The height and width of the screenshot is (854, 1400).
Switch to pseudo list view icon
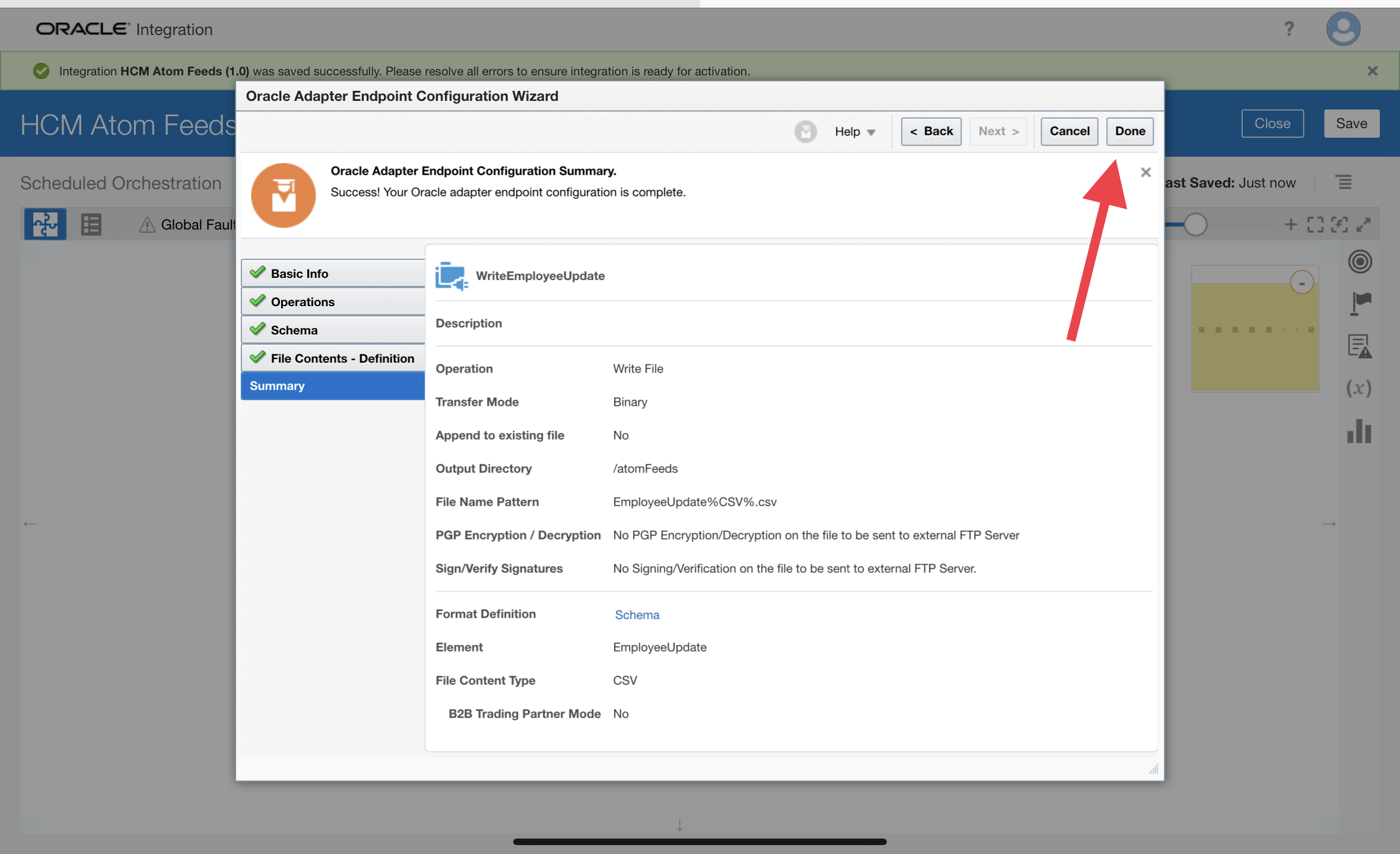[91, 224]
